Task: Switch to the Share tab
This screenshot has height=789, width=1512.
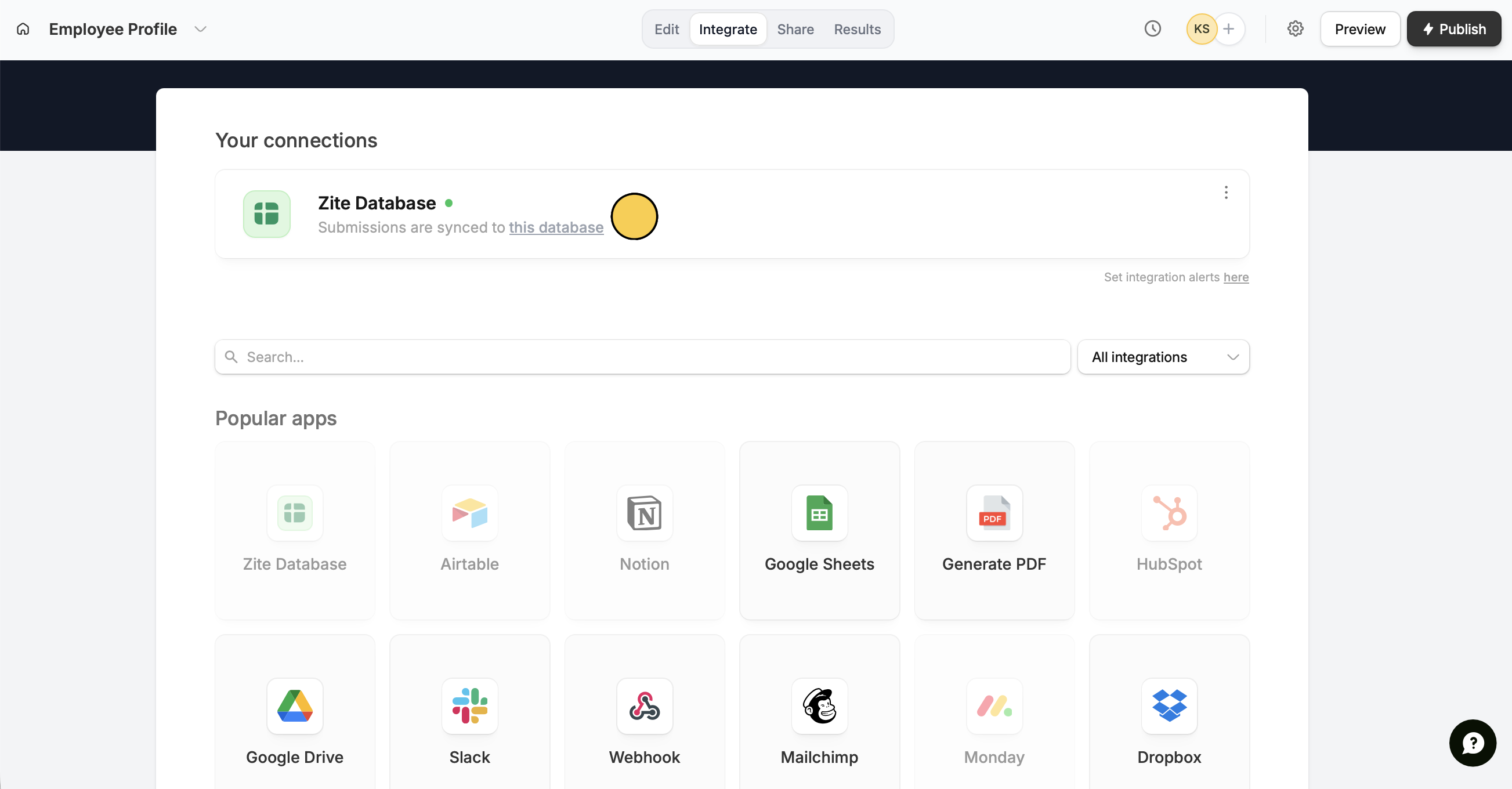Action: (x=795, y=29)
